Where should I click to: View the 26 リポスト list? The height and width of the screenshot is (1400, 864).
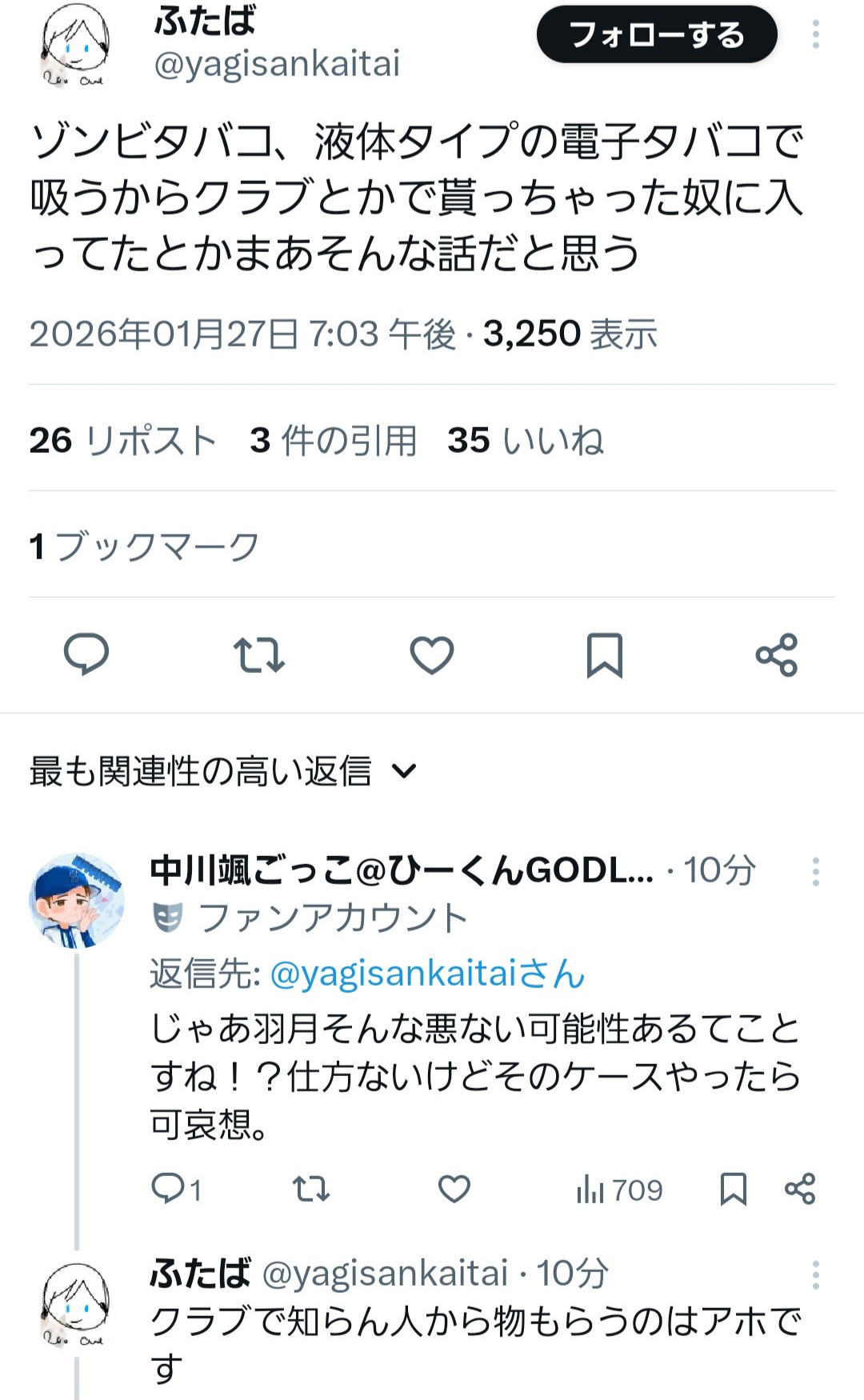(123, 440)
